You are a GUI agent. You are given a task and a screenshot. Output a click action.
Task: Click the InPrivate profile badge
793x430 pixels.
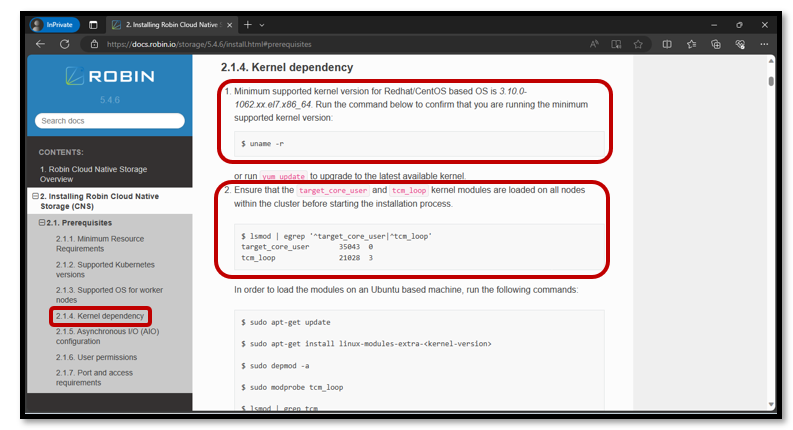pyautogui.click(x=54, y=25)
